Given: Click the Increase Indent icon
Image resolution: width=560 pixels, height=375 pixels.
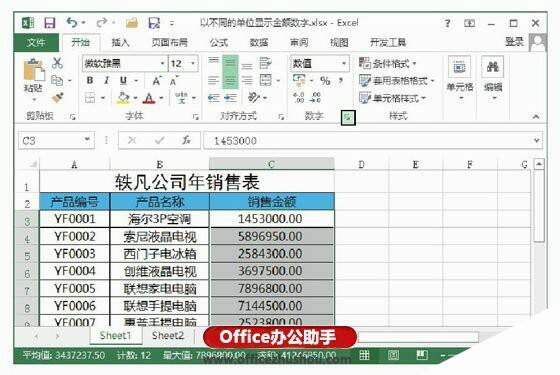Looking at the screenshot, I should pos(230,98).
